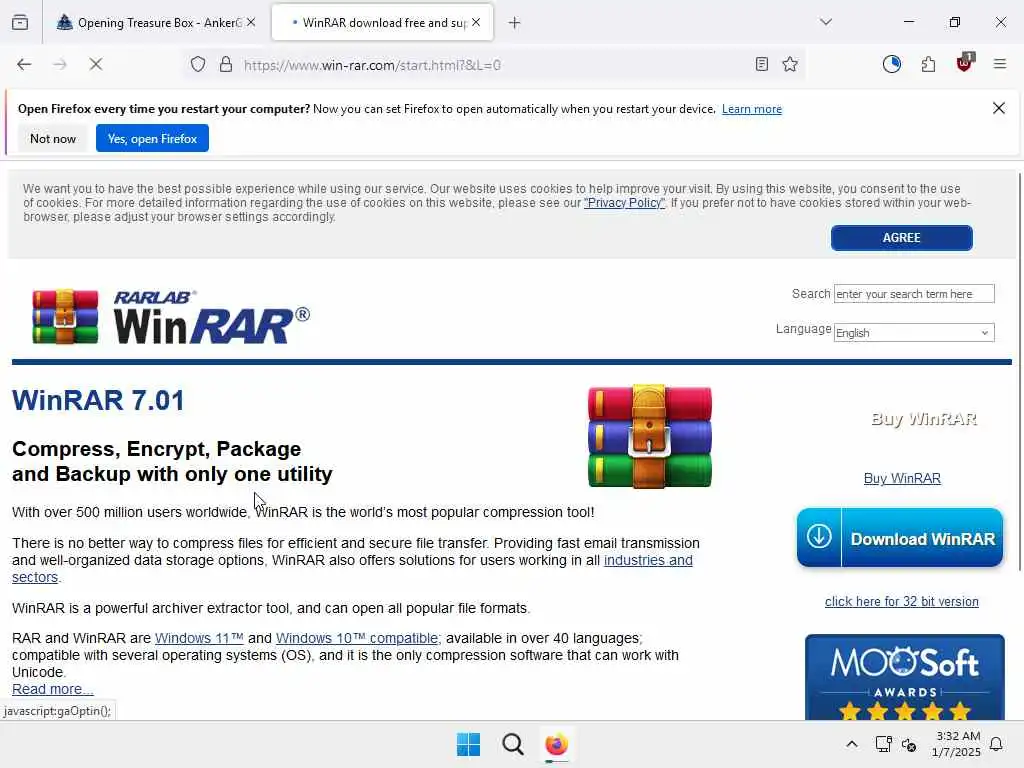The image size is (1024, 768).
Task: Click the Buy WinRAR banner graphic
Action: 923,419
